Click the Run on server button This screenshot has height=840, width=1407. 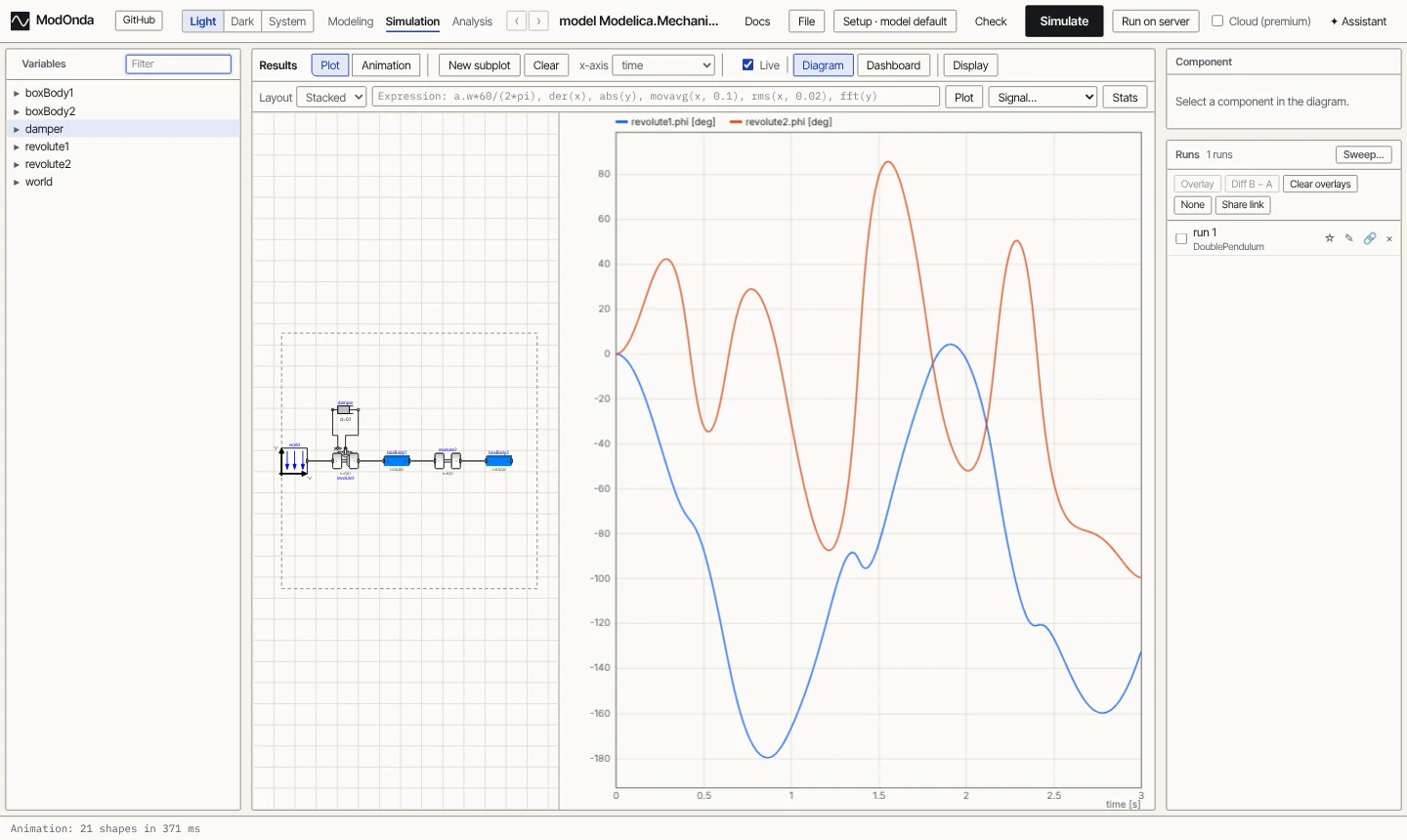[1156, 21]
